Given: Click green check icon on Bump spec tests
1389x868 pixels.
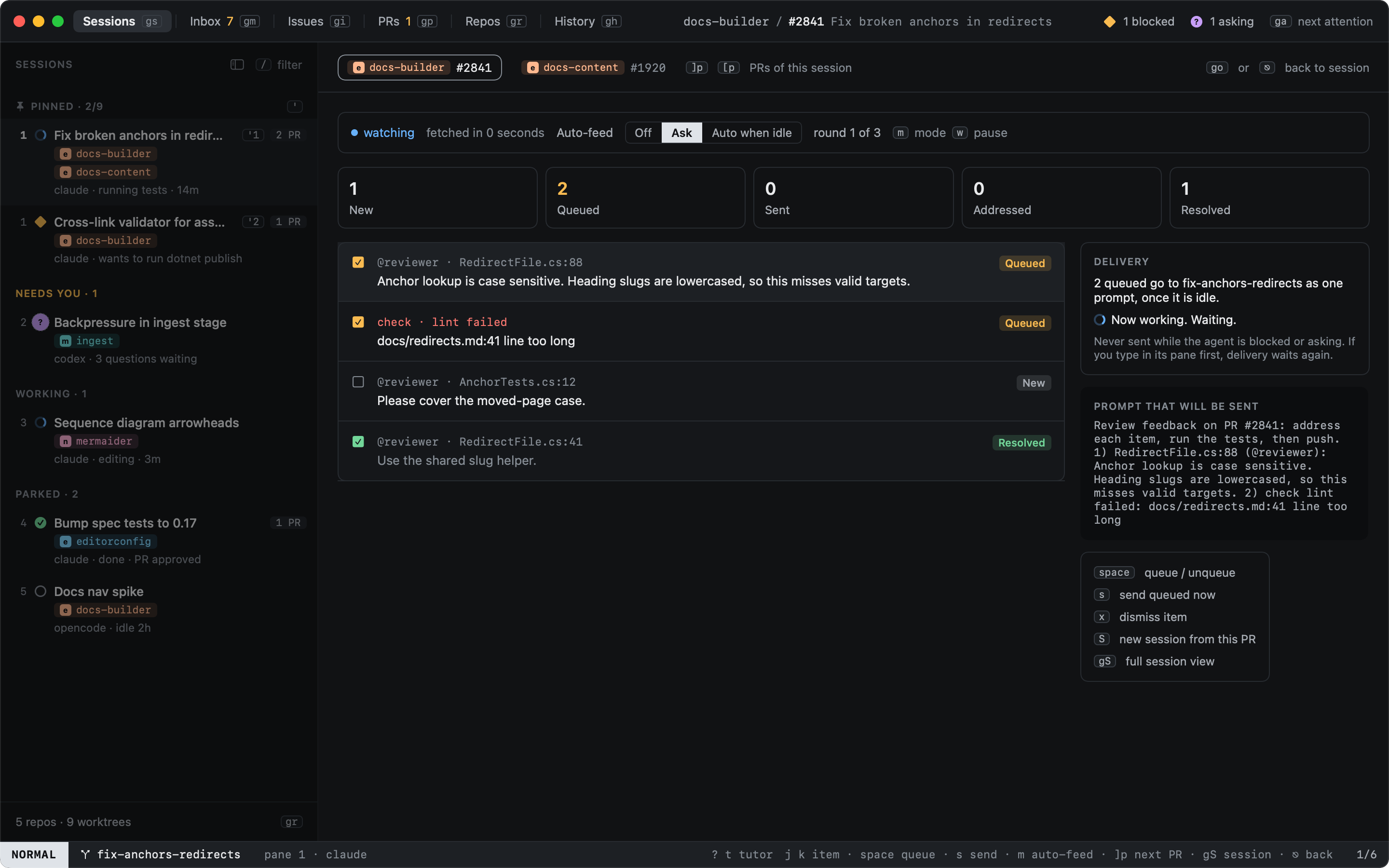Looking at the screenshot, I should (41, 522).
